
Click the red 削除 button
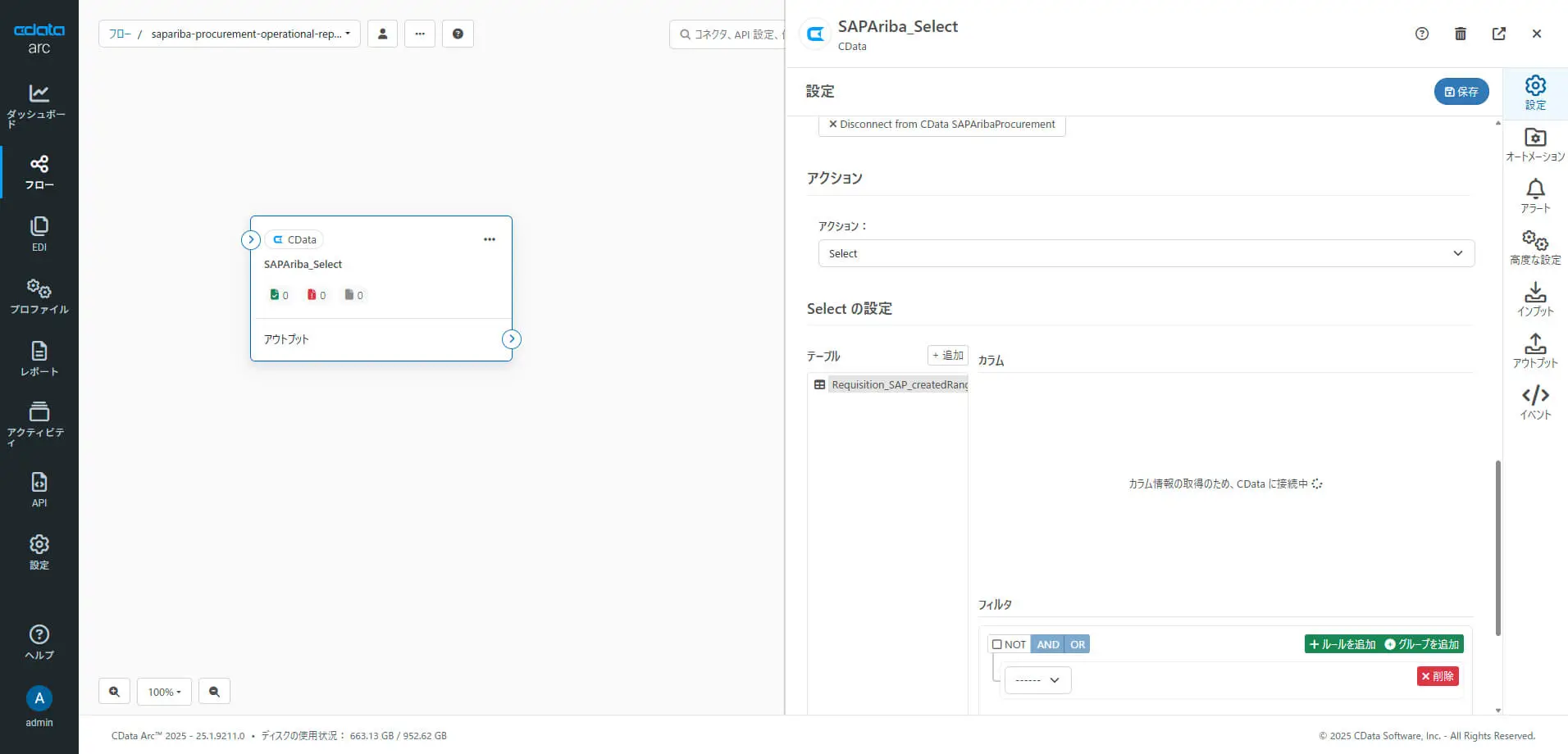pos(1438,676)
